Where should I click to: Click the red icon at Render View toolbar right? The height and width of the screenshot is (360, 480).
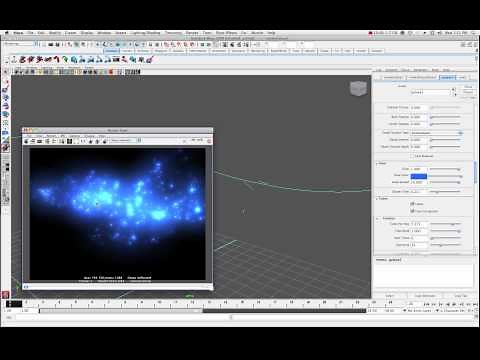[x=209, y=141]
